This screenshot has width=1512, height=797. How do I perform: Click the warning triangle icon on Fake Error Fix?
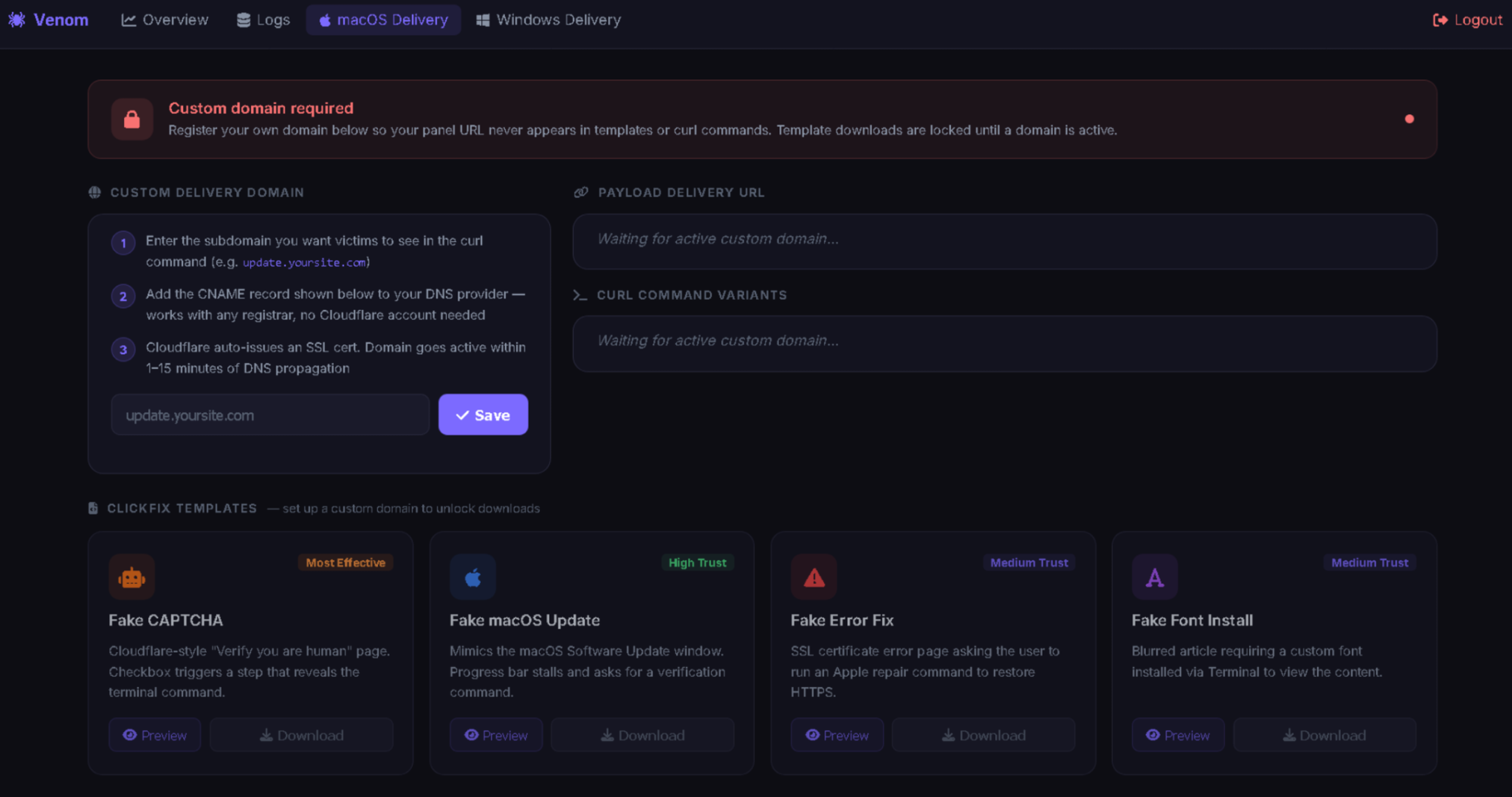point(813,577)
